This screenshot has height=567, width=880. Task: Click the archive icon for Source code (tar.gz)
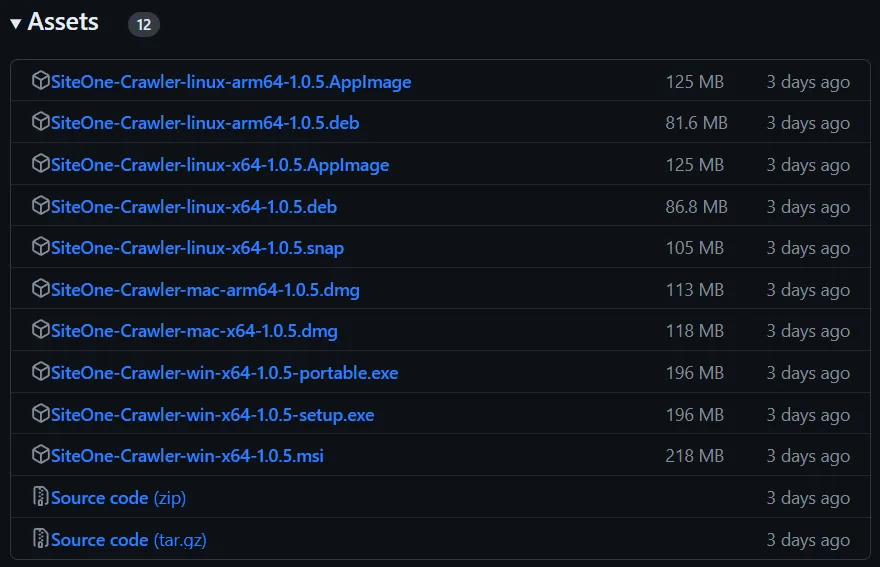pyautogui.click(x=40, y=539)
